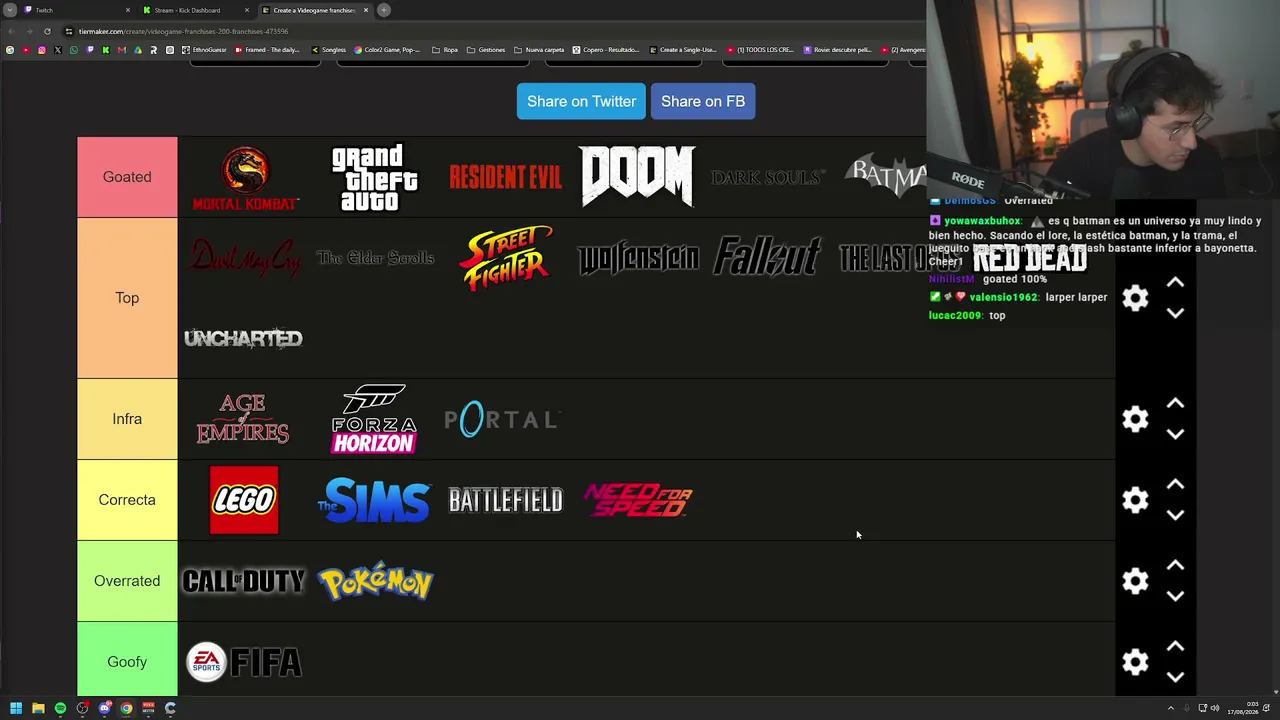Pick the Uncharted logo
The width and height of the screenshot is (1280, 720).
tap(243, 339)
